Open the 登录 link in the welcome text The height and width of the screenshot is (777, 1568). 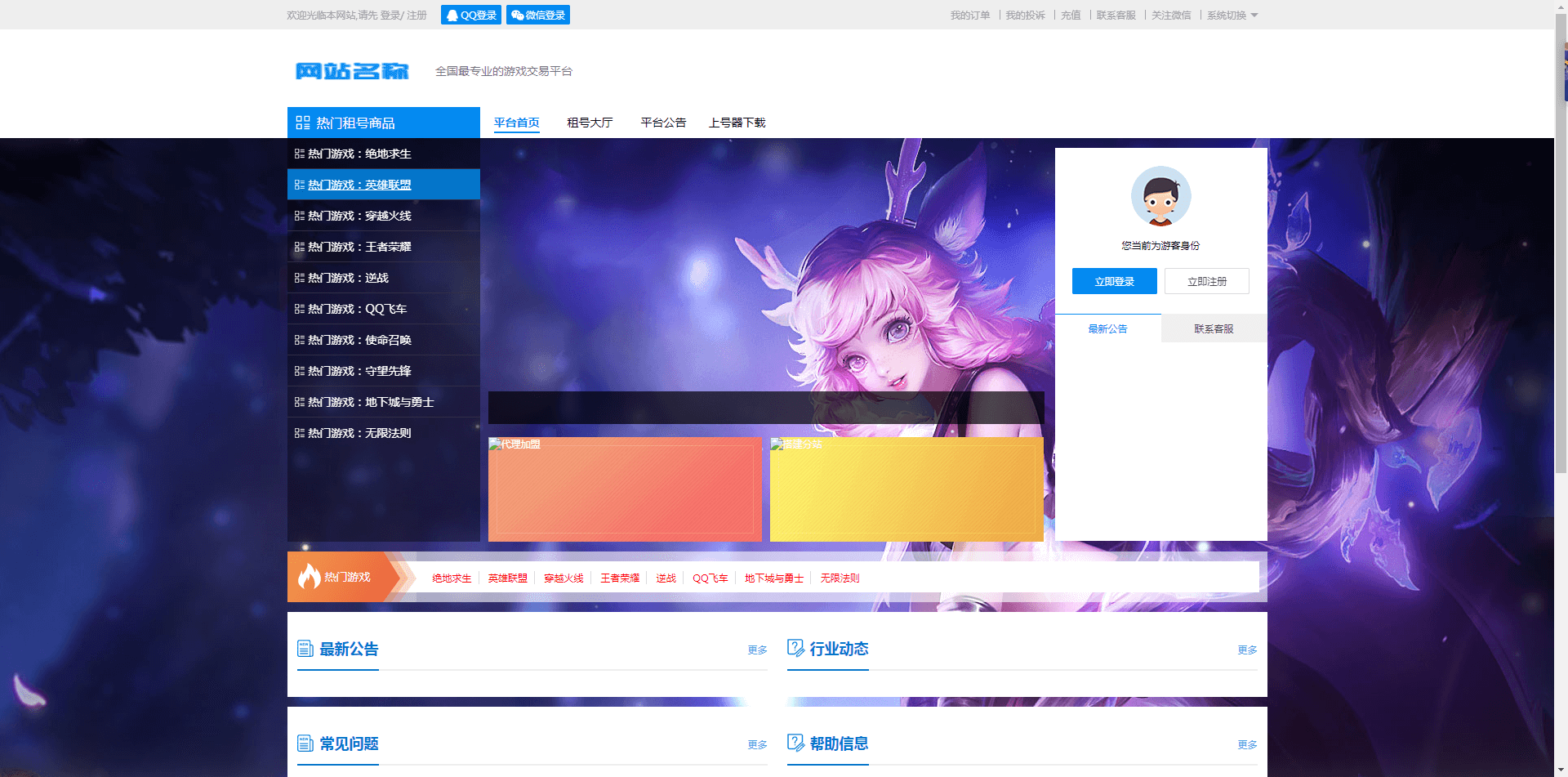[390, 16]
